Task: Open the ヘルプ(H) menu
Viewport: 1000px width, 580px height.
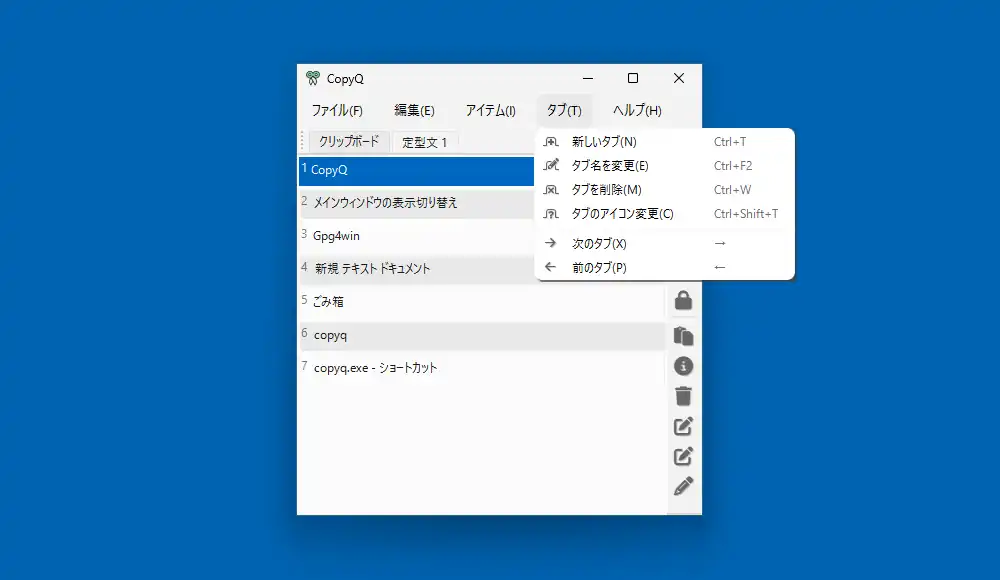Action: 637,111
